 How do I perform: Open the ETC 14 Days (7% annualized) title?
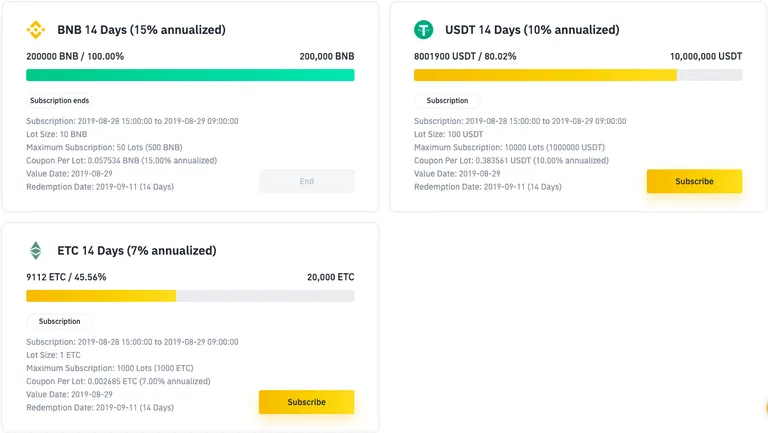[137, 251]
